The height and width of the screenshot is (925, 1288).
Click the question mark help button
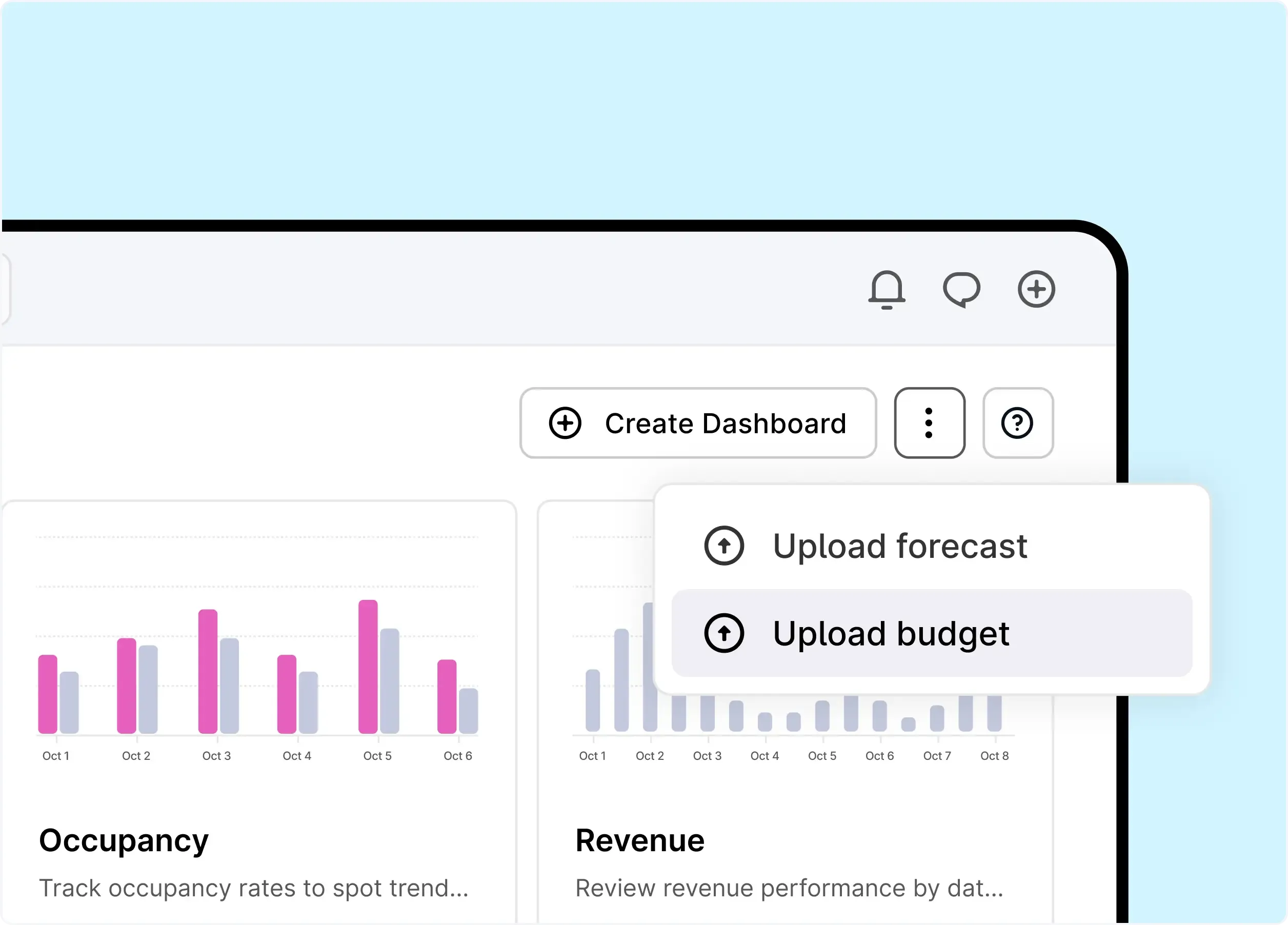pos(1018,423)
